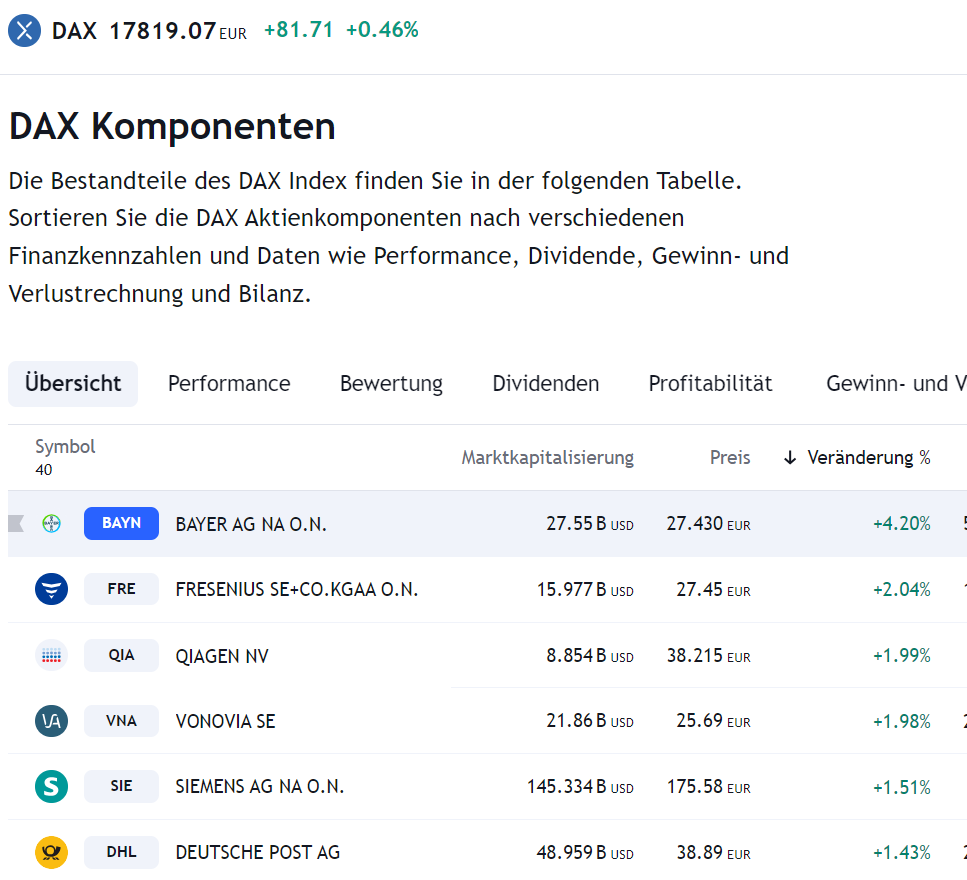Screen dimensions: 967x880
Task: Sort table by Marktkapitalisierung column
Action: [547, 458]
